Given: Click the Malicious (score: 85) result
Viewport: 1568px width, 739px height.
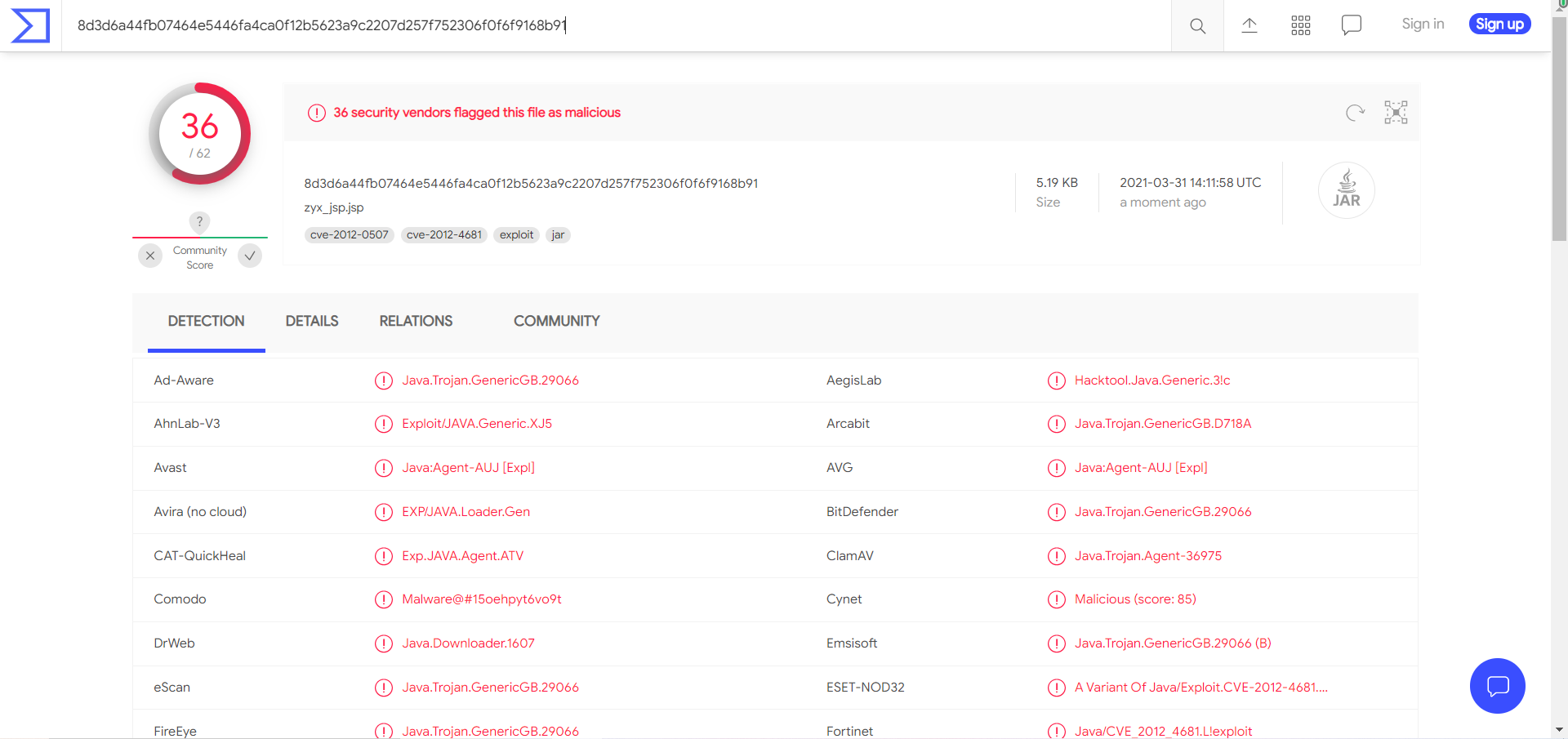Looking at the screenshot, I should [x=1135, y=599].
